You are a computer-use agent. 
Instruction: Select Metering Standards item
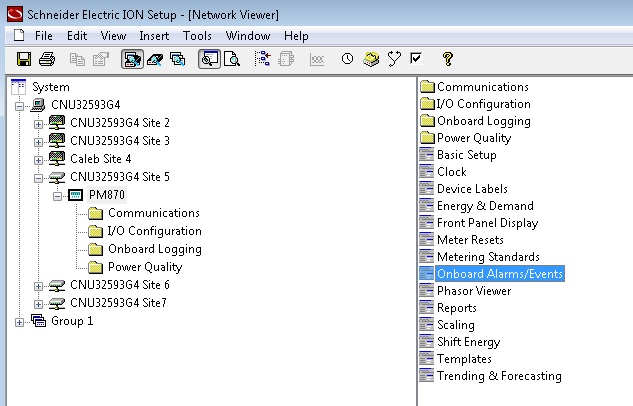coord(488,257)
